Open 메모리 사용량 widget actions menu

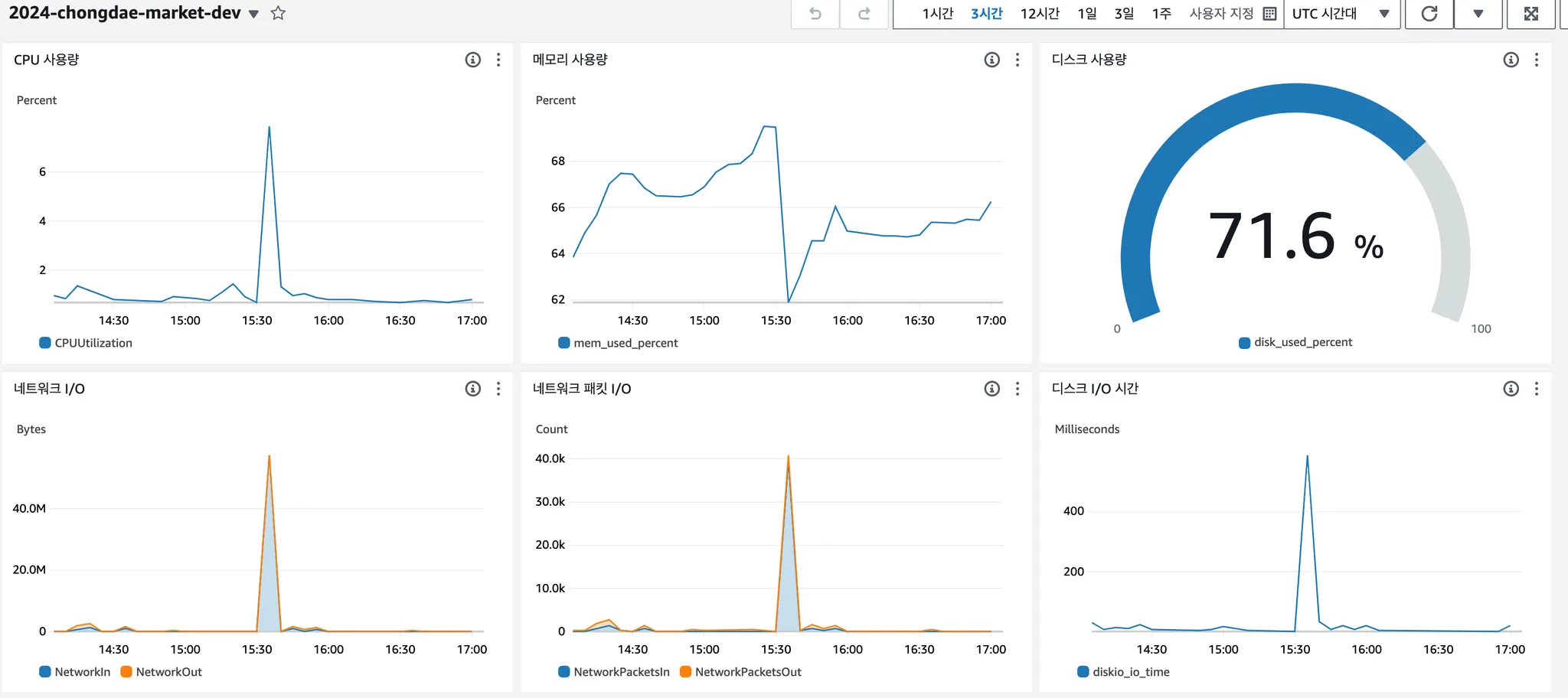point(1018,60)
